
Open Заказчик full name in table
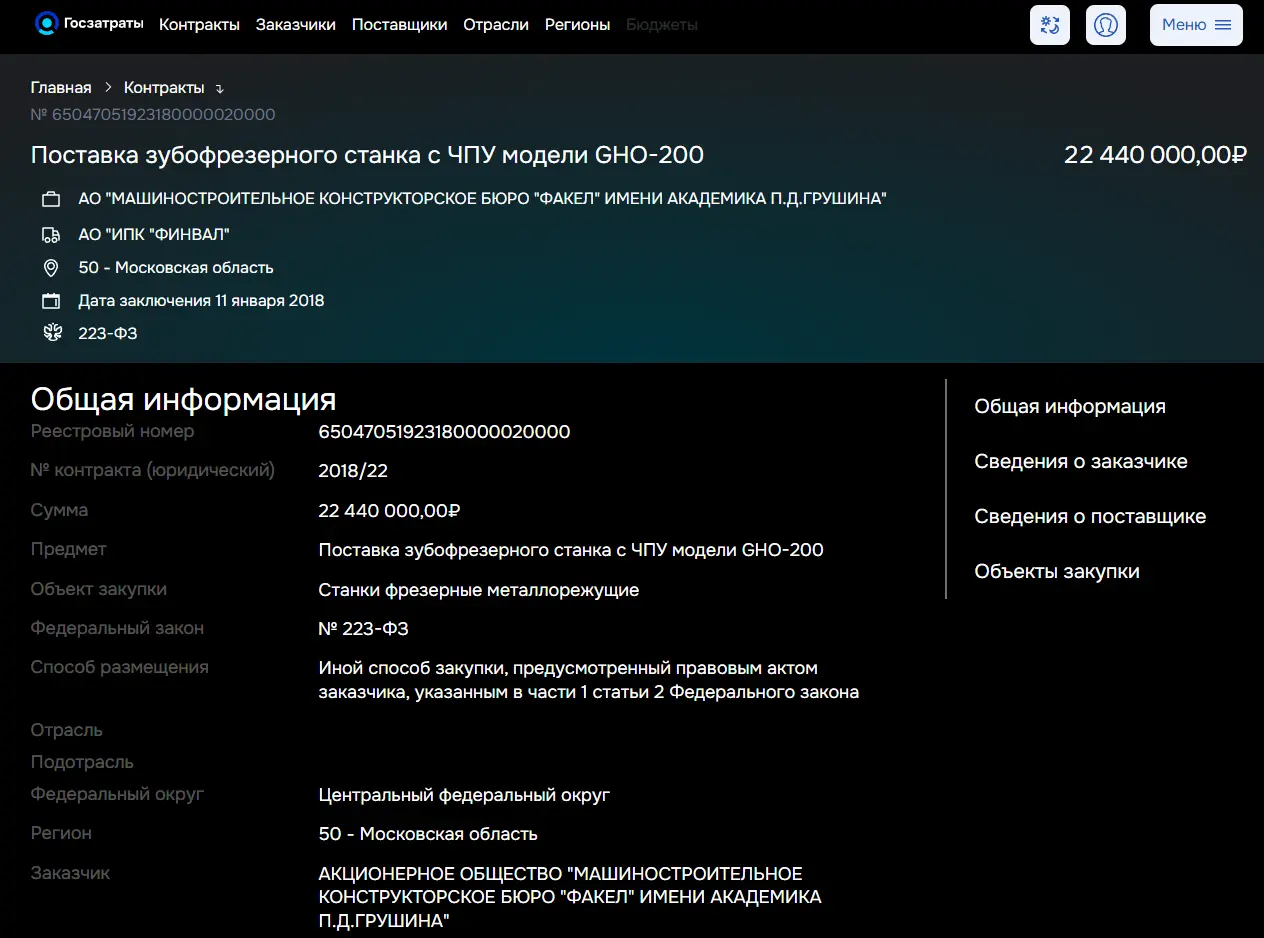[570, 897]
